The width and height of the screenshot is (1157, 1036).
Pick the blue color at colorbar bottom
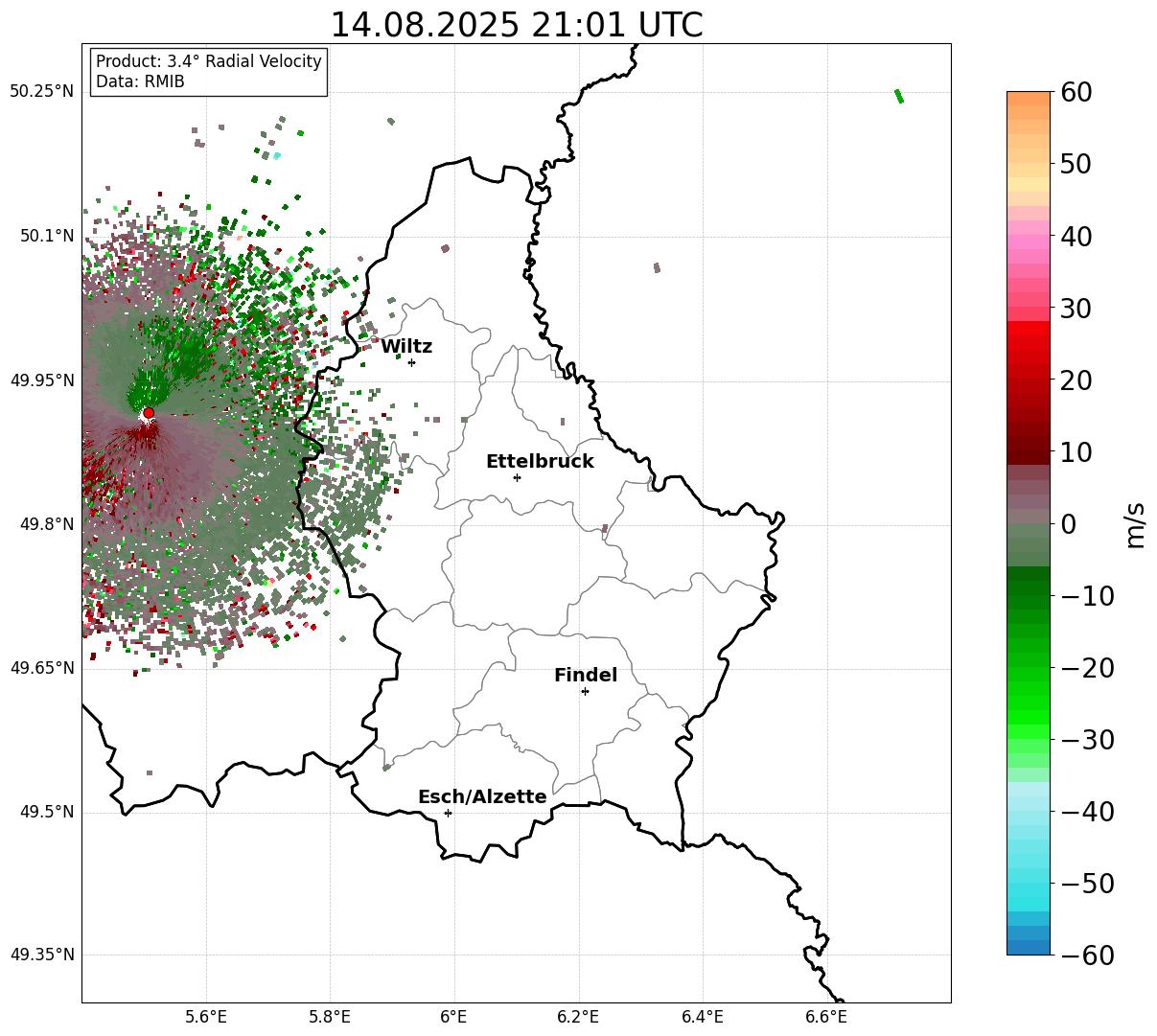(x=1029, y=947)
